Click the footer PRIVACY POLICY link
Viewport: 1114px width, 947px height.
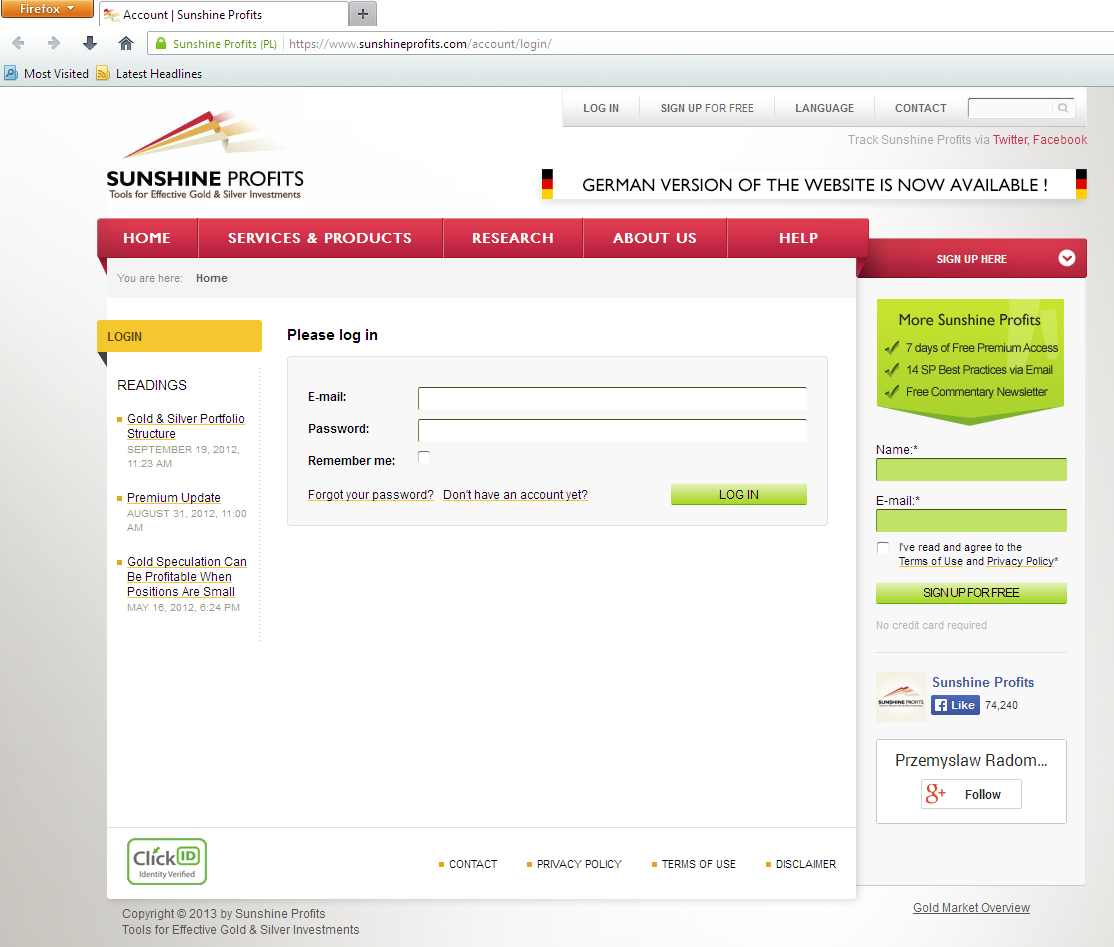tap(579, 864)
